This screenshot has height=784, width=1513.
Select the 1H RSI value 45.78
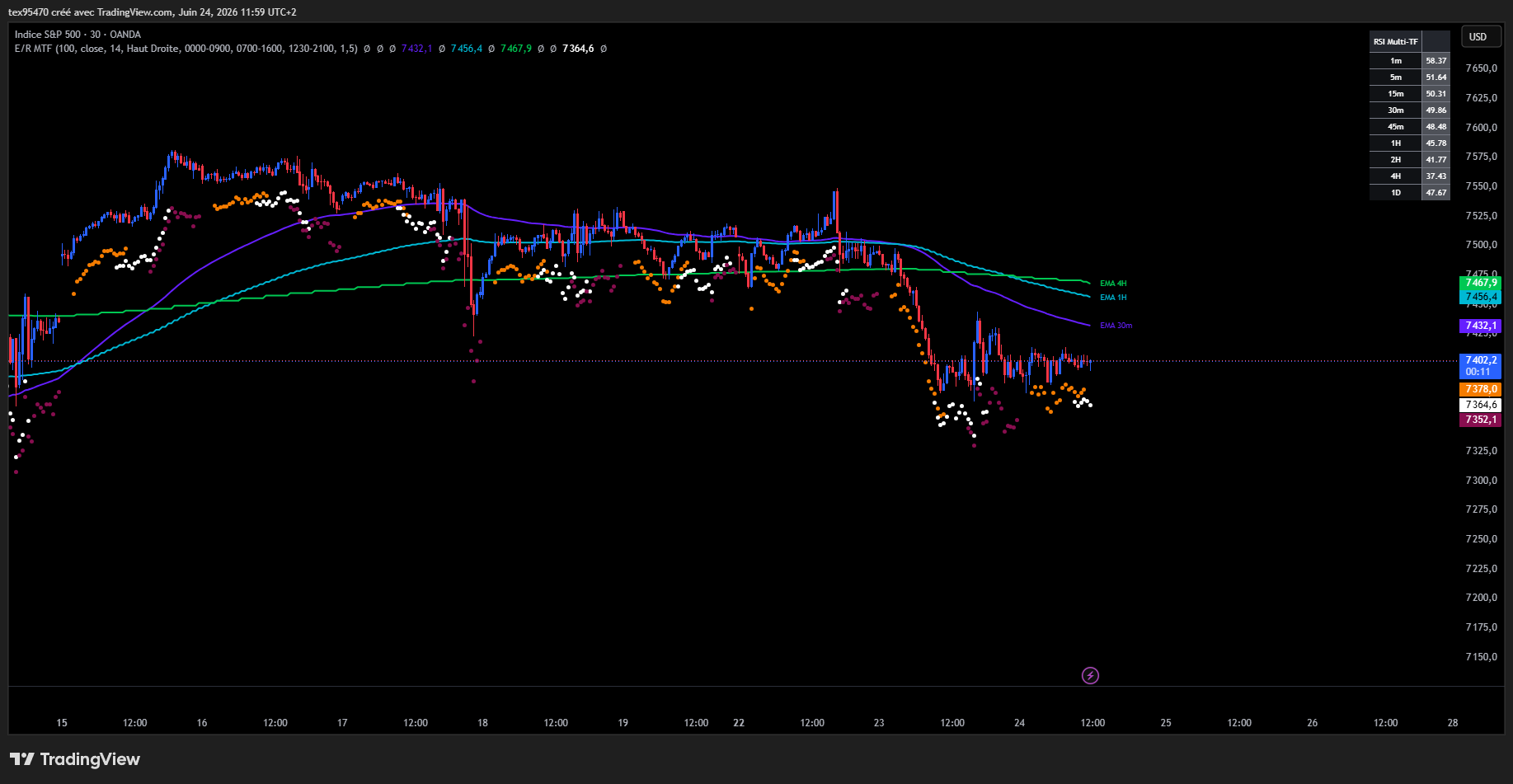(x=1436, y=143)
